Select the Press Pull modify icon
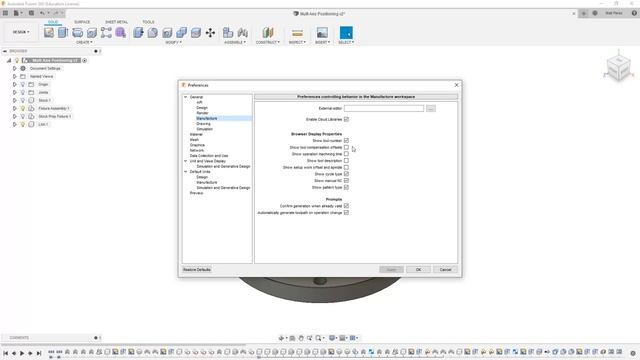This screenshot has height=360, width=640. pos(138,32)
